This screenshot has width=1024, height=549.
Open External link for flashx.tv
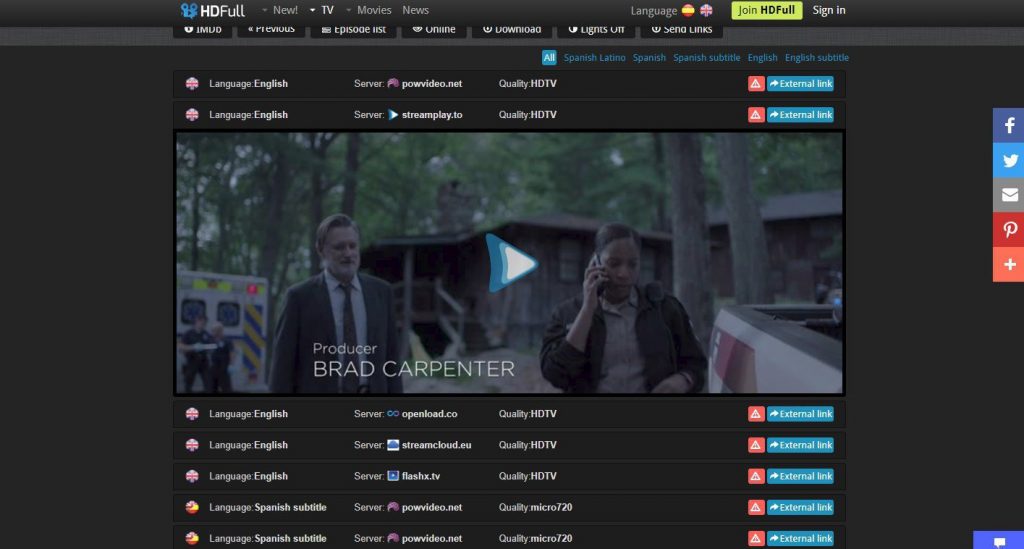tap(800, 477)
